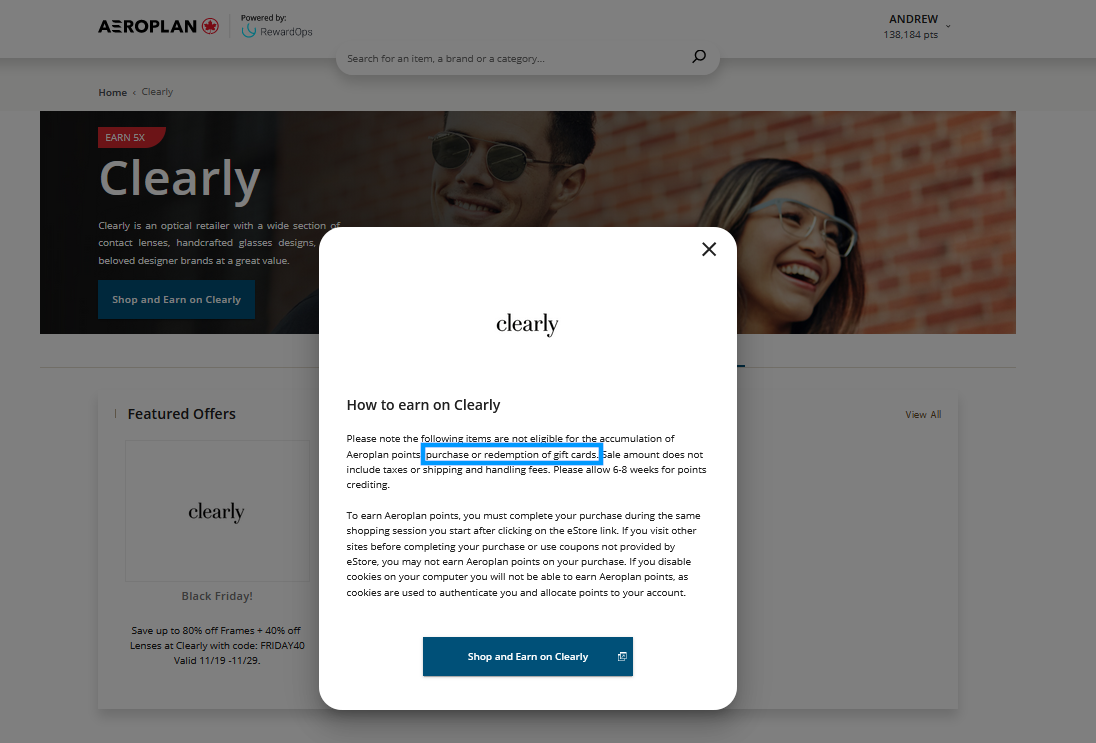The height and width of the screenshot is (743, 1096).
Task: Click the EARN 5X badge
Action: coord(130,137)
